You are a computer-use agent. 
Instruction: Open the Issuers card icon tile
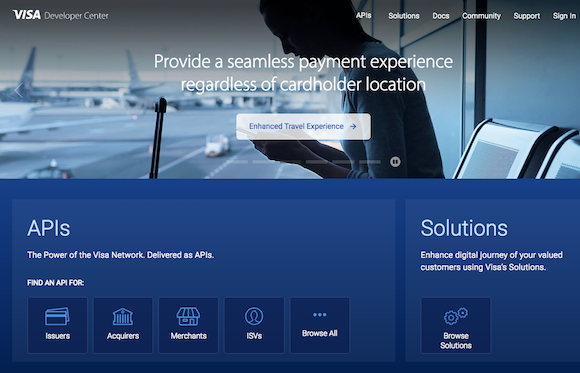57,325
